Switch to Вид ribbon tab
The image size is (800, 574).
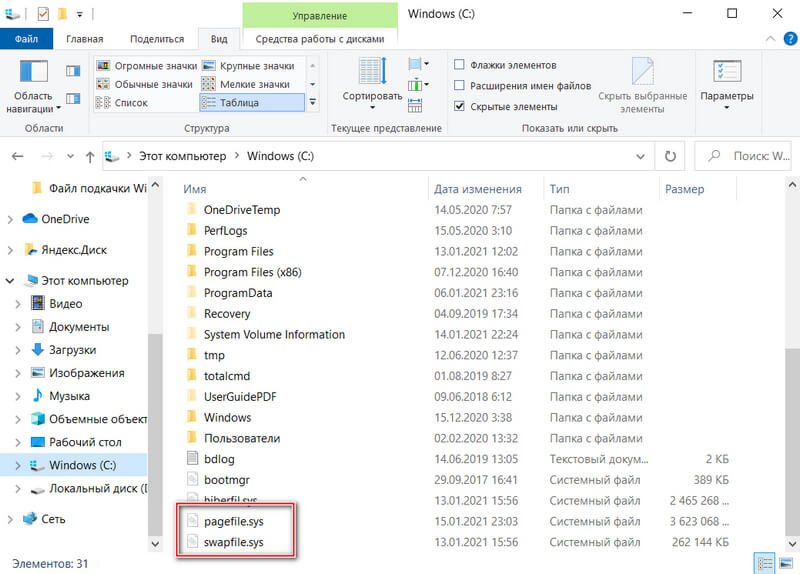(x=219, y=39)
